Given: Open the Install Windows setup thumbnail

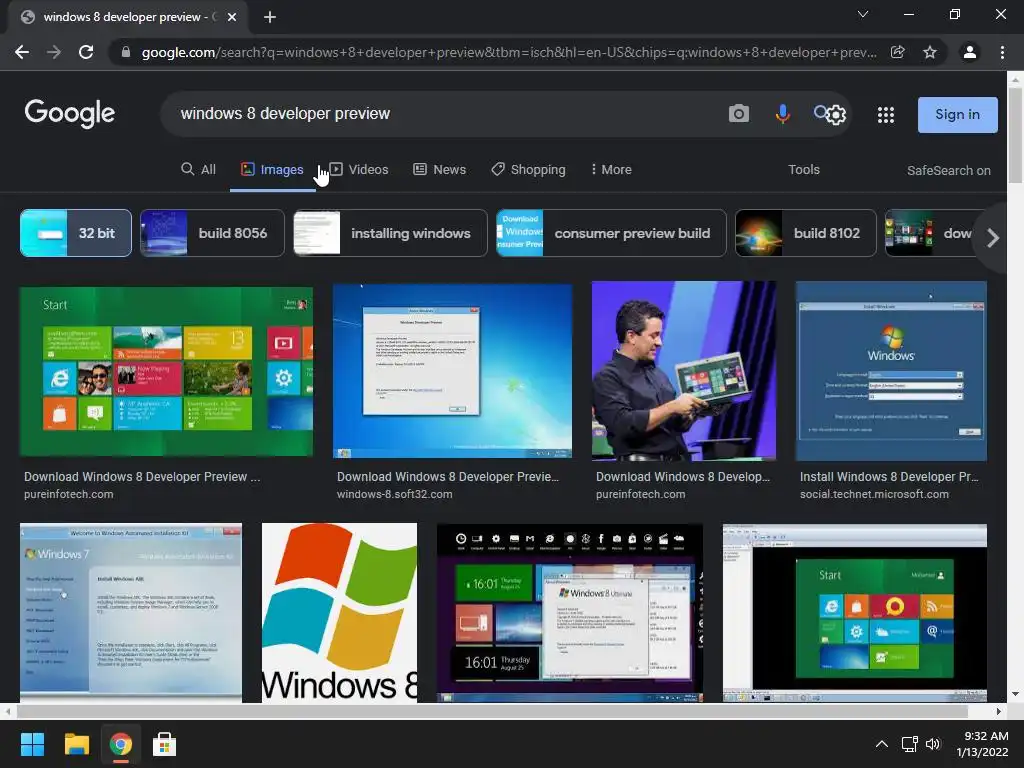Looking at the screenshot, I should coord(891,371).
